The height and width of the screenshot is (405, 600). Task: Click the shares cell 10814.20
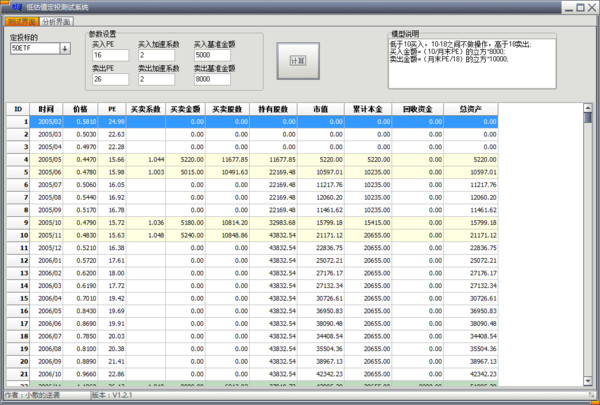click(227, 223)
